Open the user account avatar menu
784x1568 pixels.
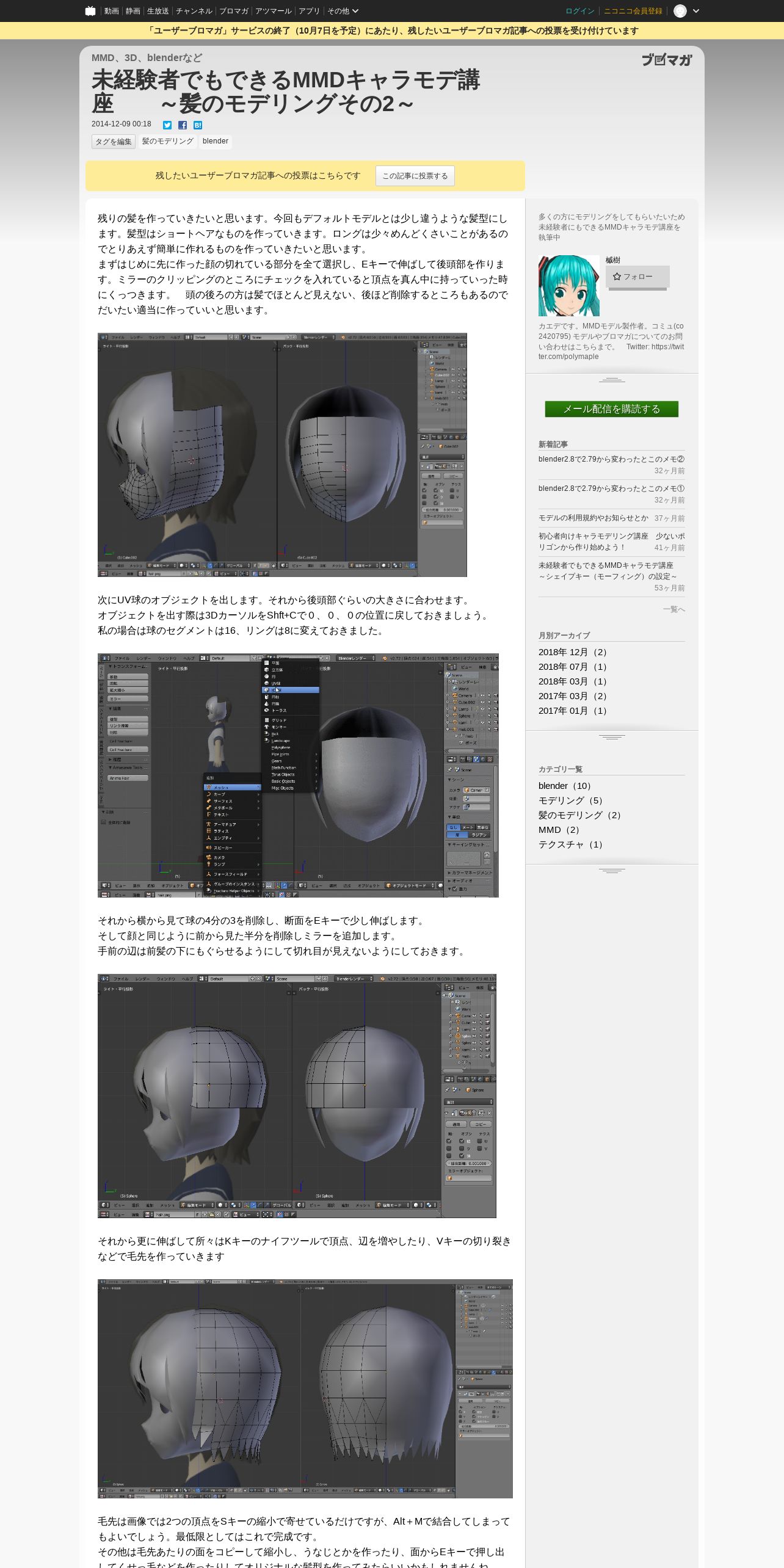686,11
